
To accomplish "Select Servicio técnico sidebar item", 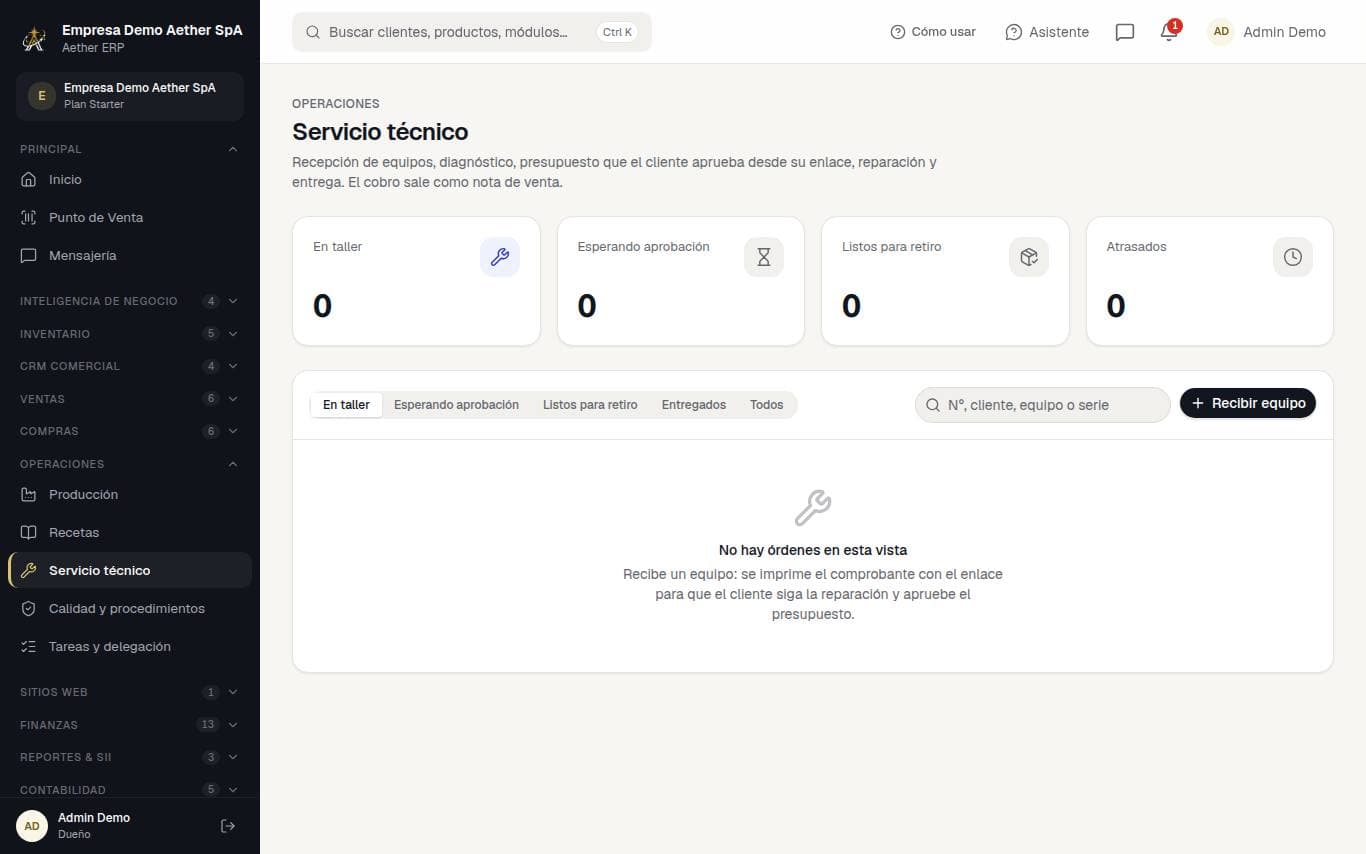I will [130, 571].
